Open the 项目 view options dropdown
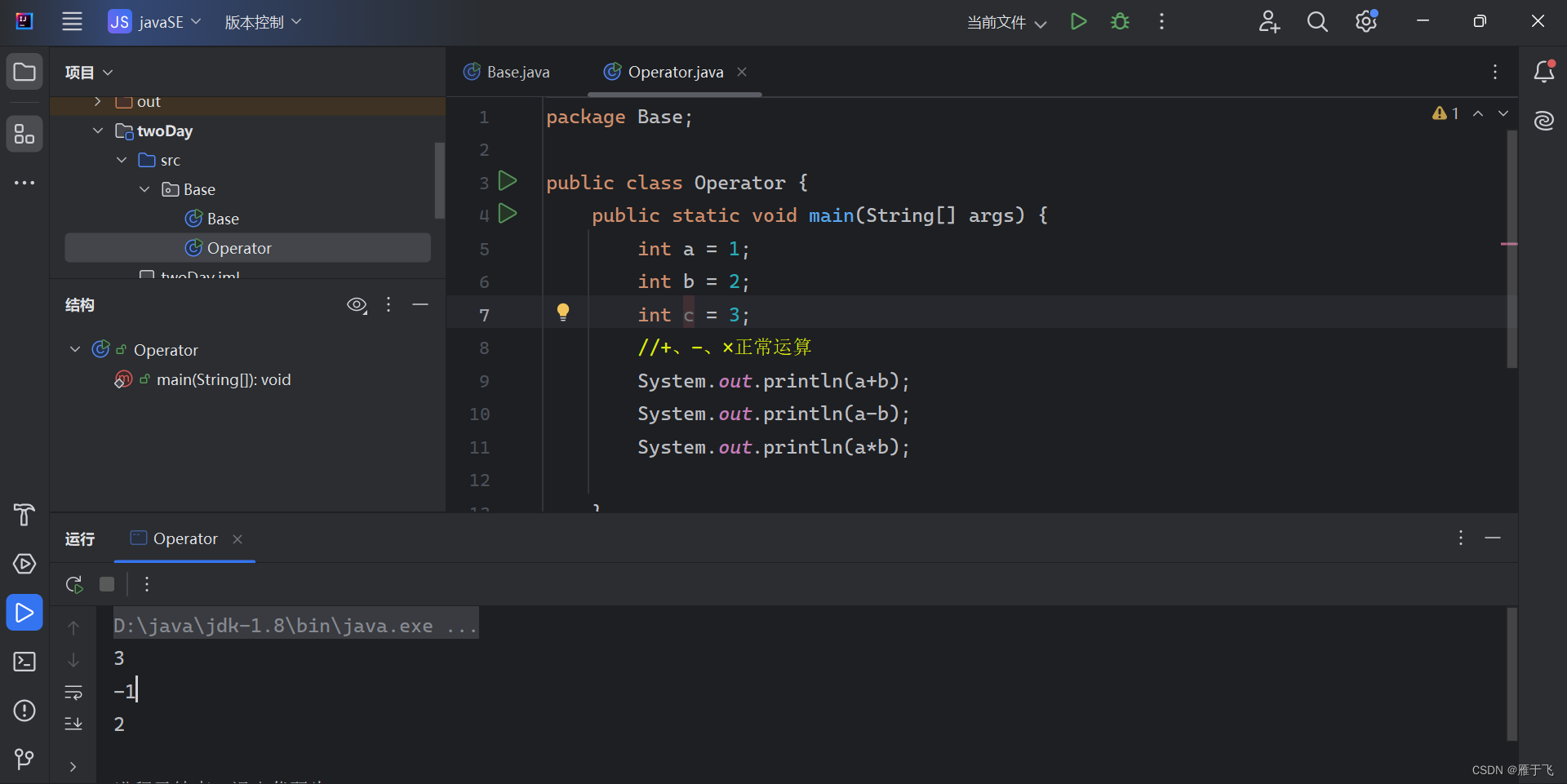The image size is (1567, 784). pos(89,73)
